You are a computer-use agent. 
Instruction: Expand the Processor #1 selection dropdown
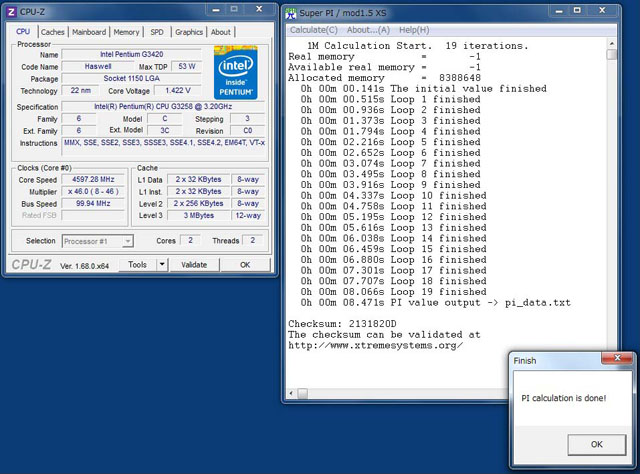128,241
